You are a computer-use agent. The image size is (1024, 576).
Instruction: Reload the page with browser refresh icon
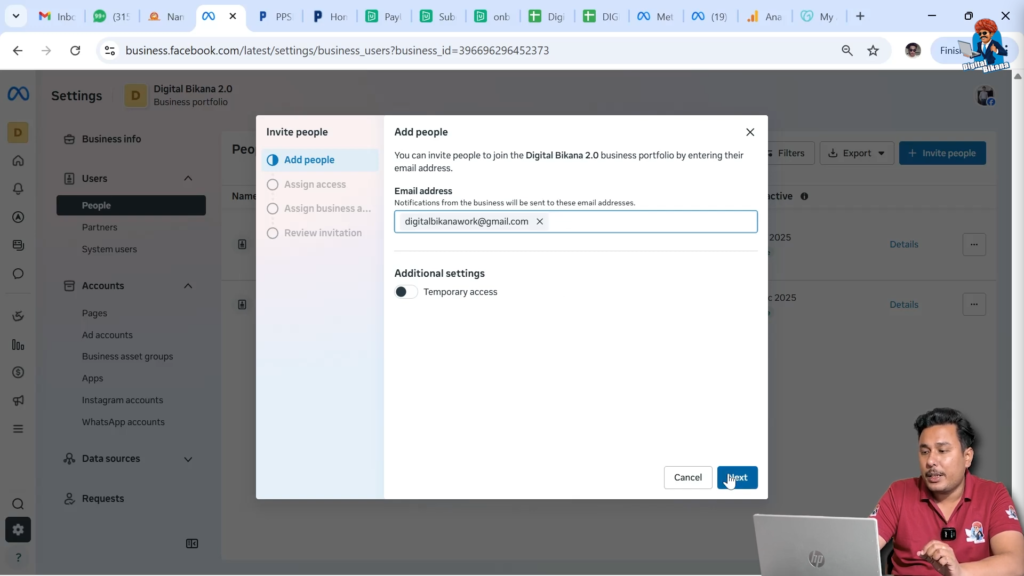tap(75, 50)
